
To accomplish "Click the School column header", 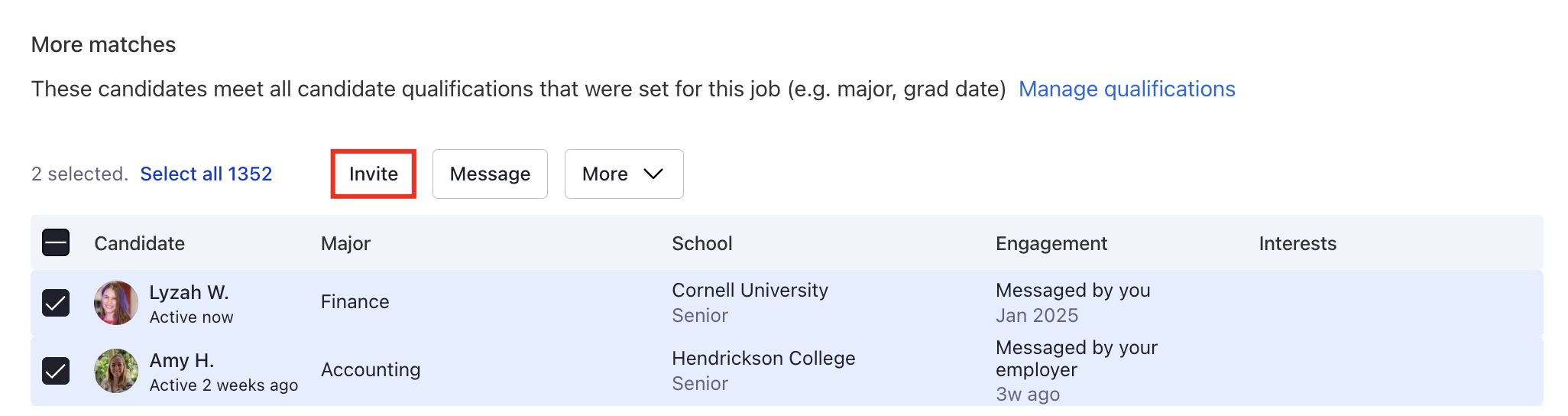I will 702,243.
